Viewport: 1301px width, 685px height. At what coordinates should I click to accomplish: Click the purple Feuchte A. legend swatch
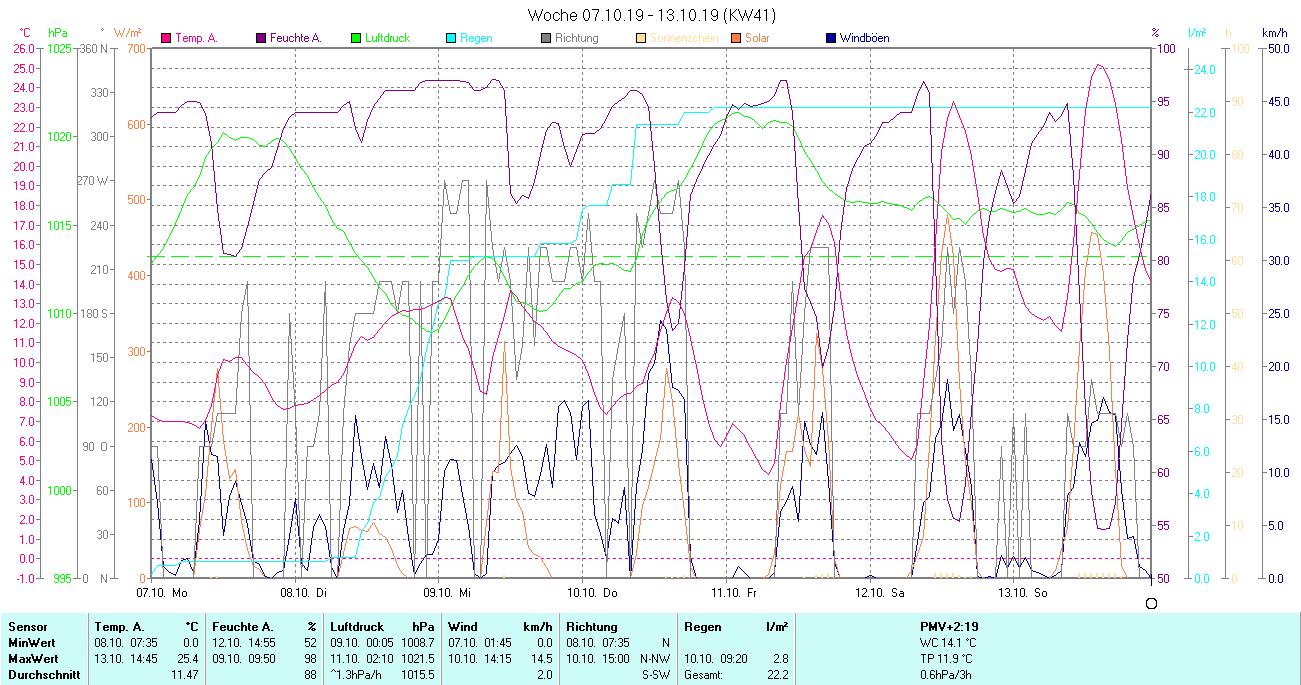point(262,38)
